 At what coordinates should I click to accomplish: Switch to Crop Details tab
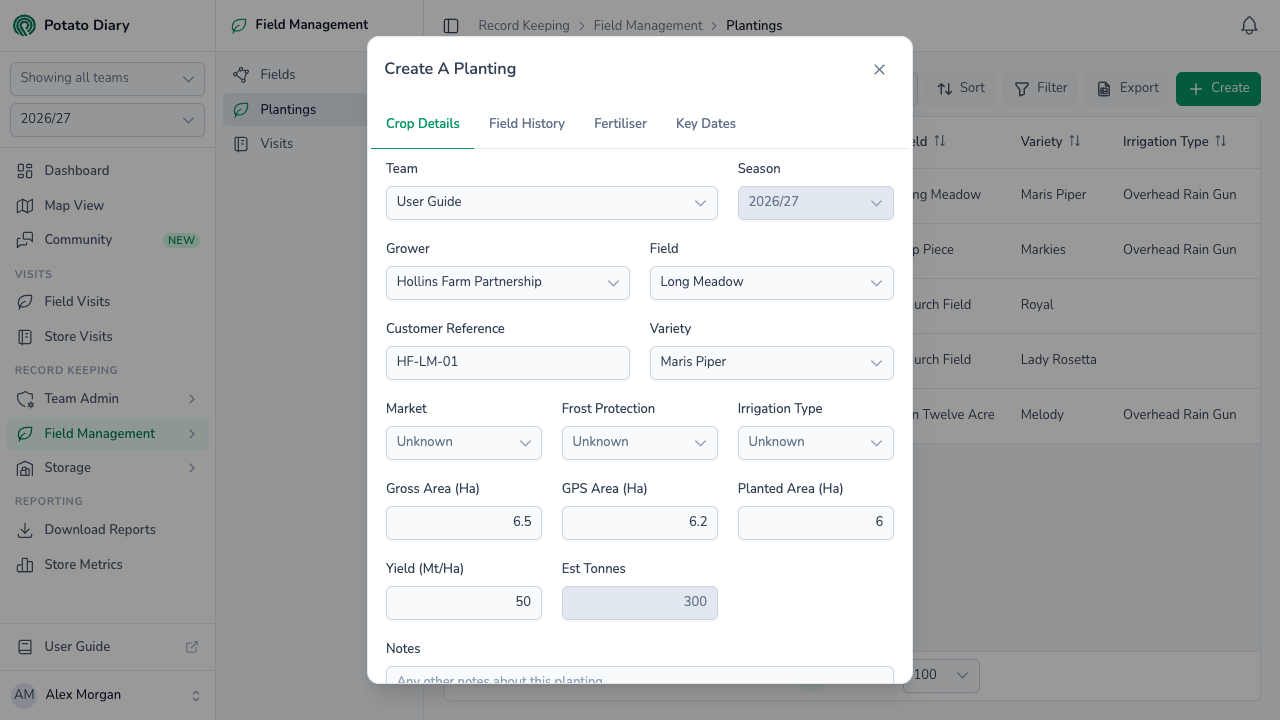click(x=423, y=124)
